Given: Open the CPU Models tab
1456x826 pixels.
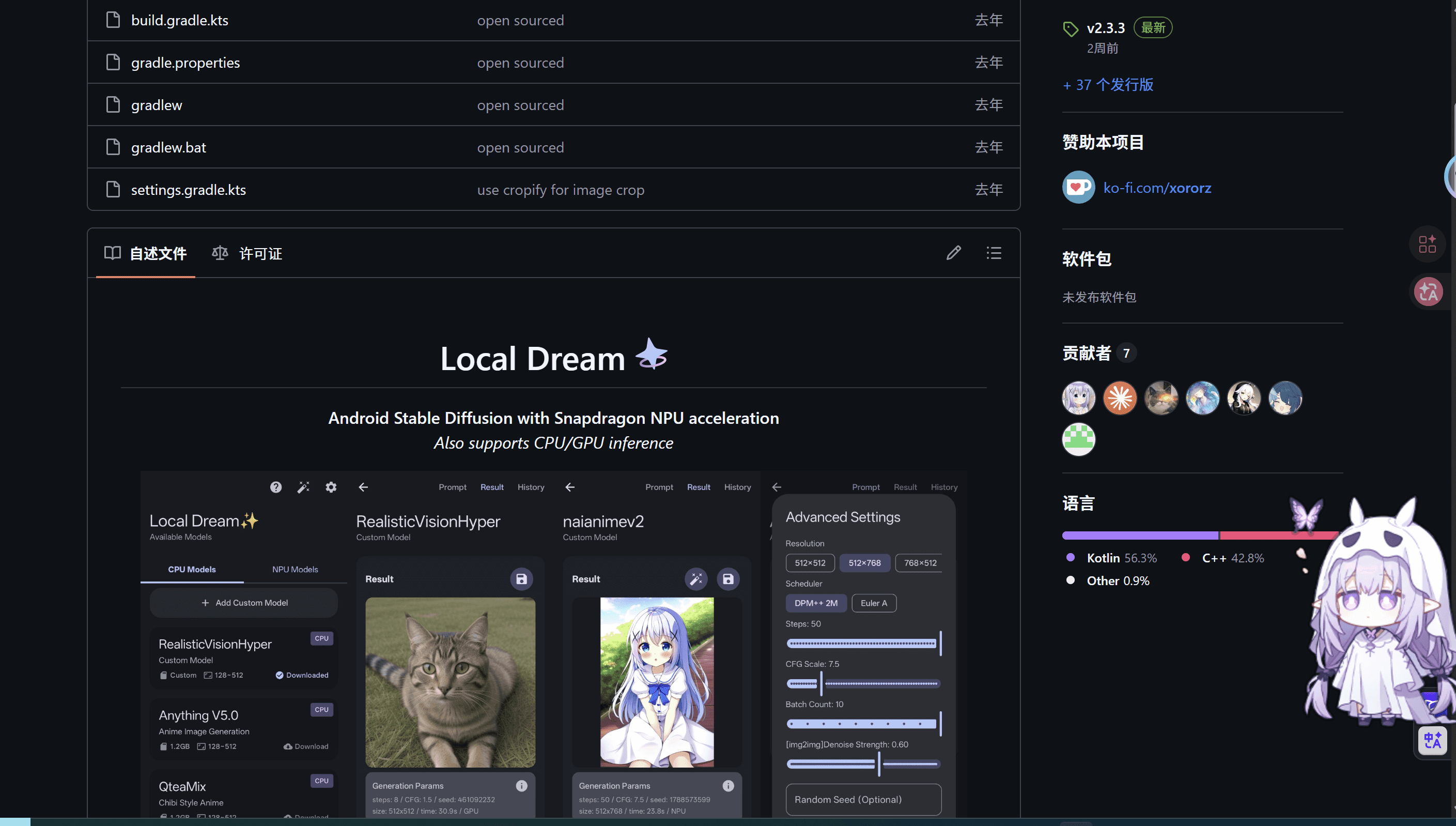Looking at the screenshot, I should [x=192, y=569].
